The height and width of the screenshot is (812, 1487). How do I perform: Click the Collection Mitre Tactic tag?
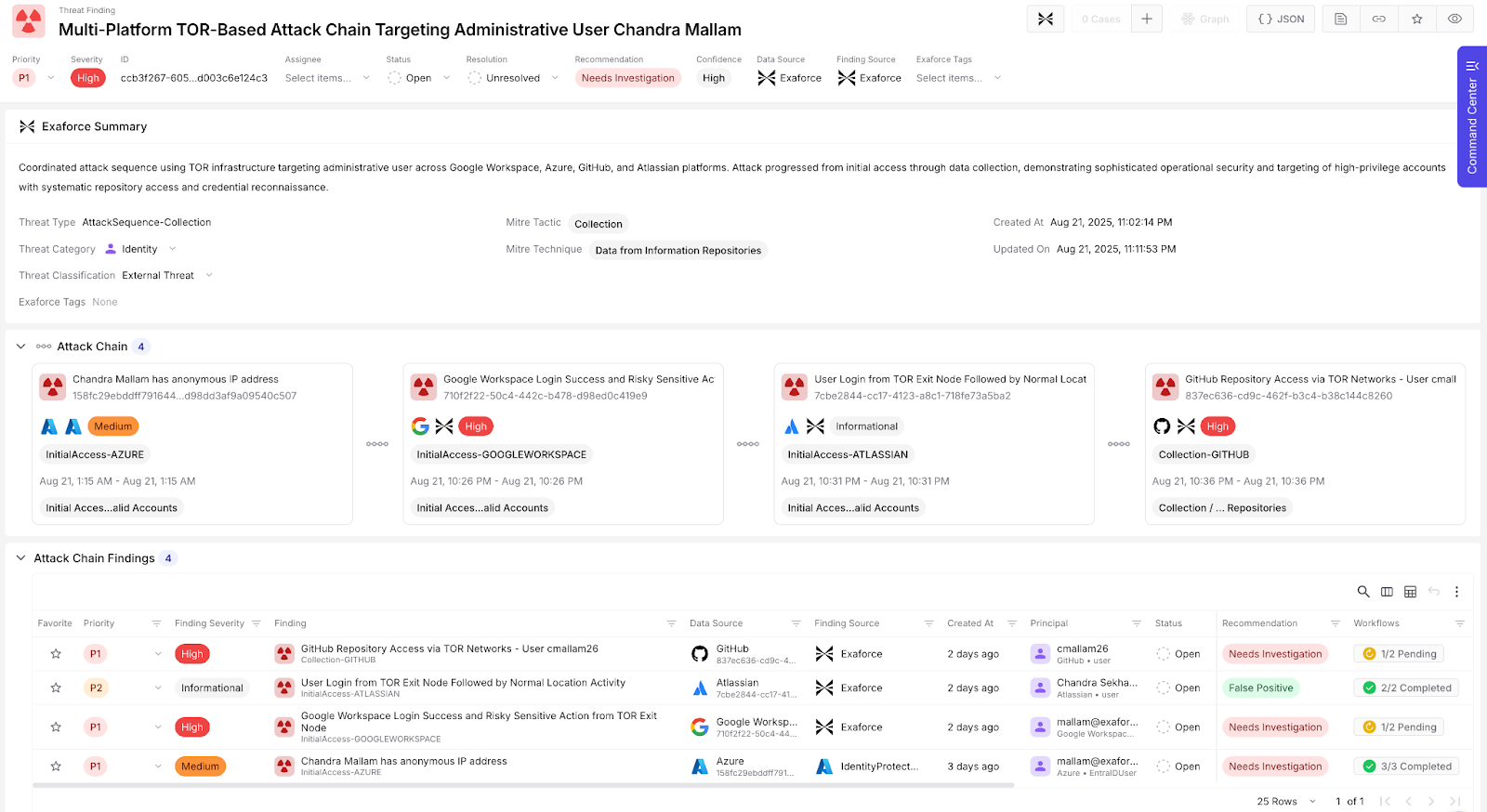[x=599, y=224]
